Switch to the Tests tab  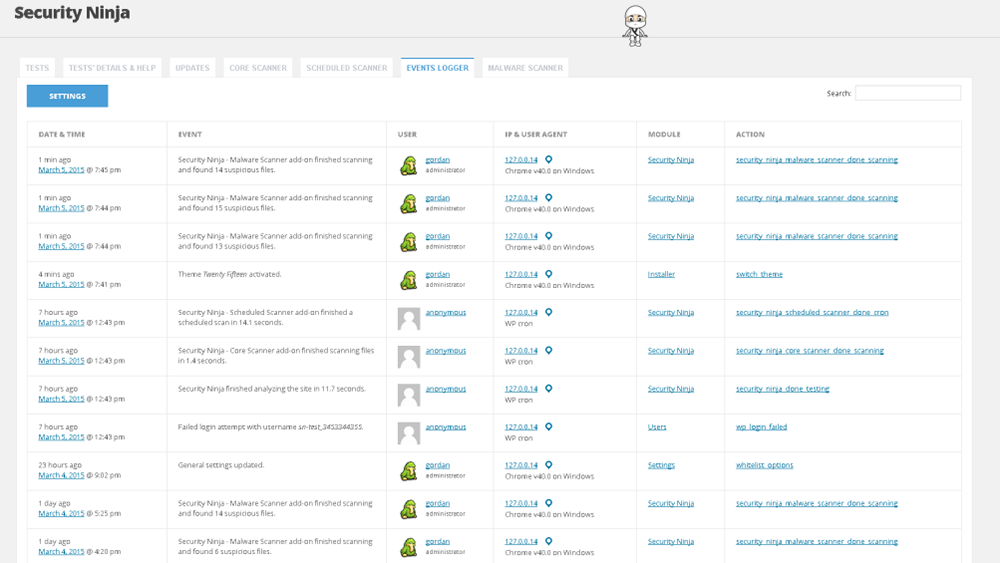[37, 68]
